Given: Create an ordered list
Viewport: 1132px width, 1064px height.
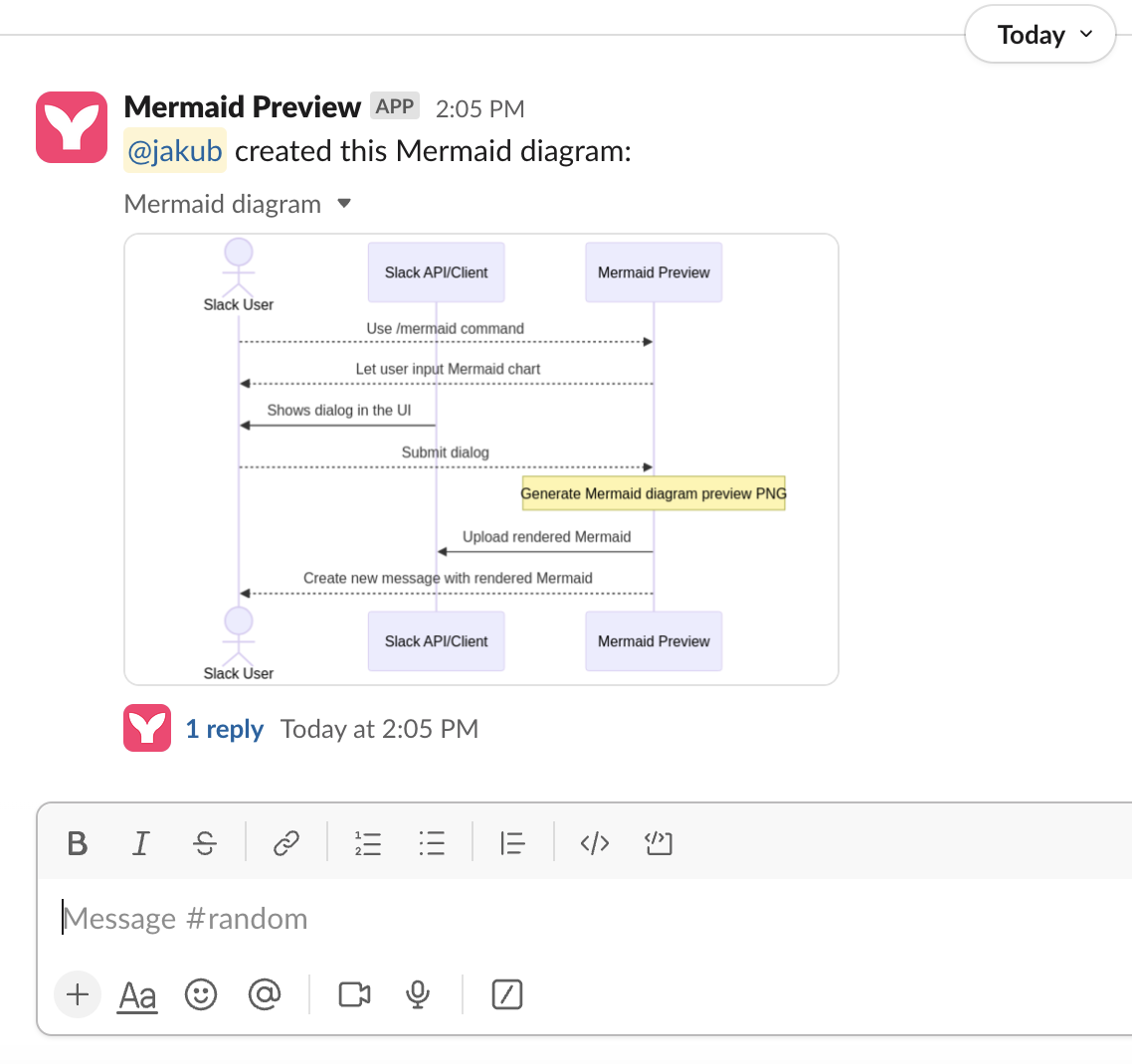Looking at the screenshot, I should (367, 842).
